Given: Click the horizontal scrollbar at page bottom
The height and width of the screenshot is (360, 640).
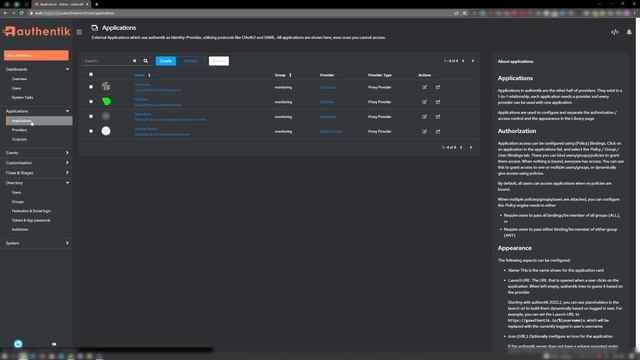Looking at the screenshot, I should [x=145, y=350].
